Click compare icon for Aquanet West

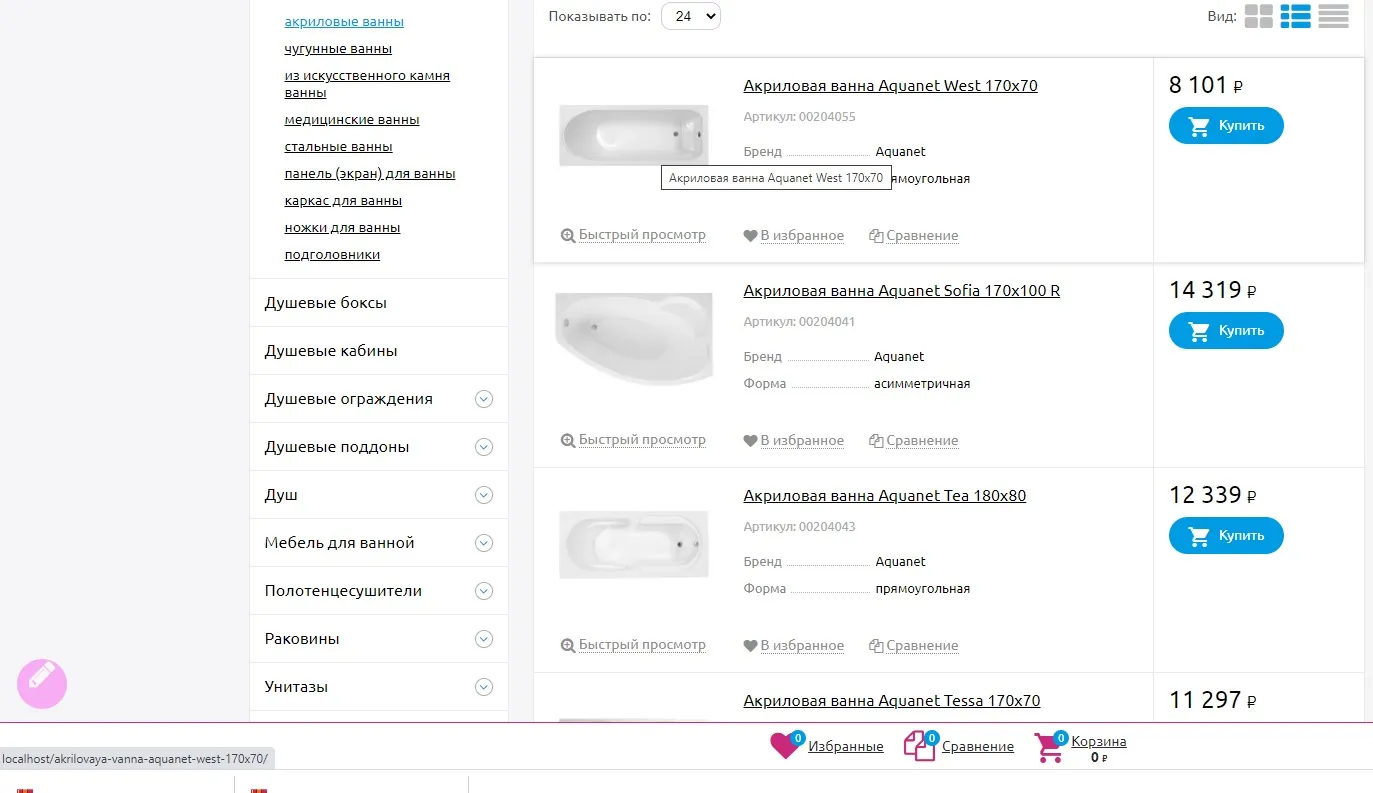[x=876, y=236]
